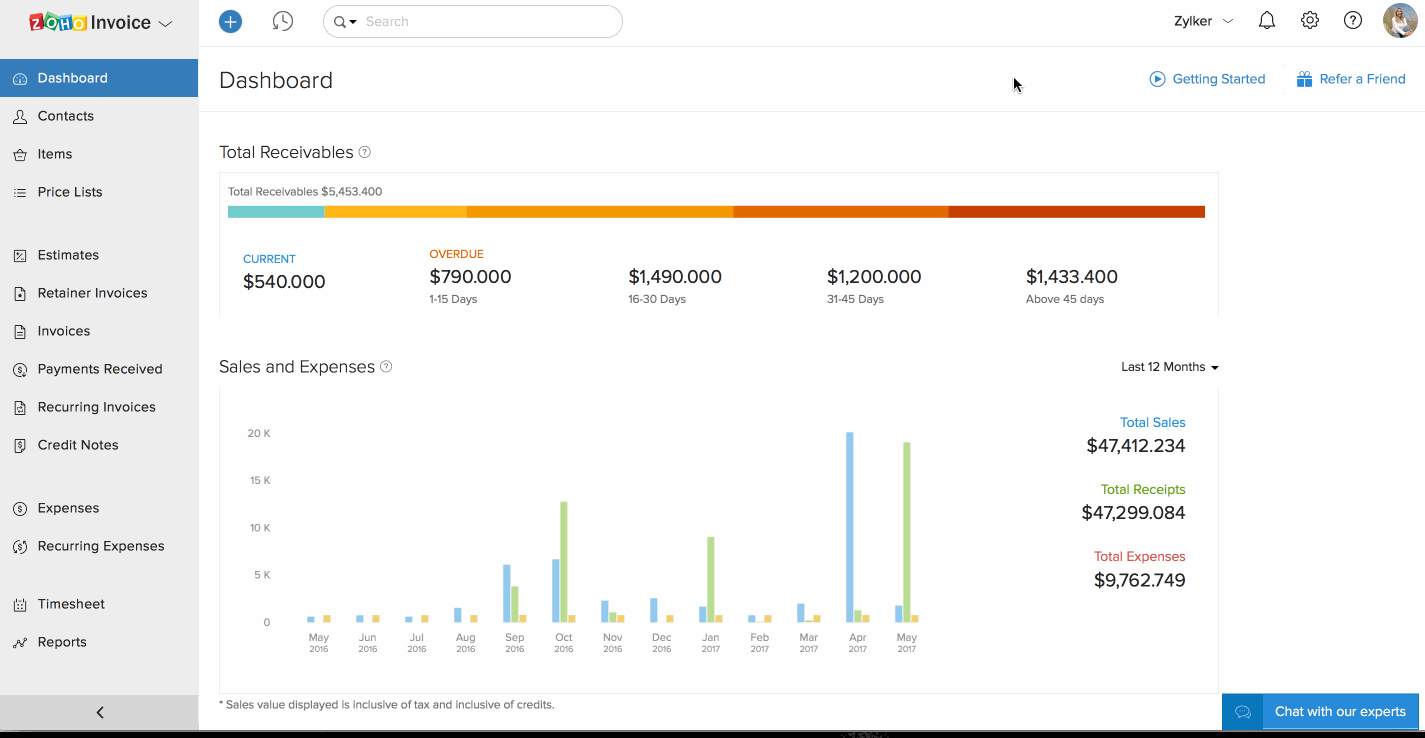Collapse the left sidebar
This screenshot has width=1425, height=738.
(99, 713)
